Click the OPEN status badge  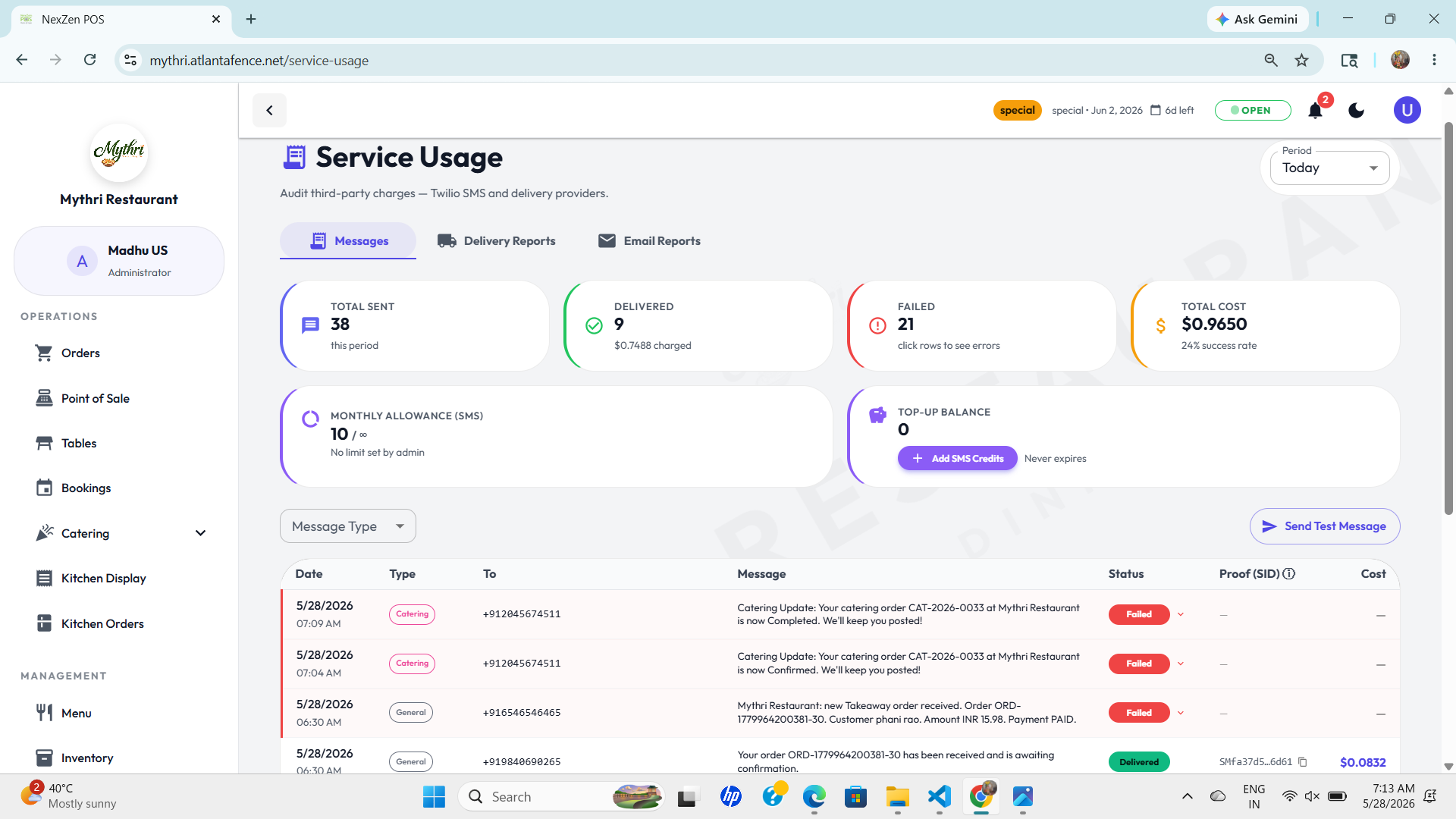pyautogui.click(x=1253, y=111)
